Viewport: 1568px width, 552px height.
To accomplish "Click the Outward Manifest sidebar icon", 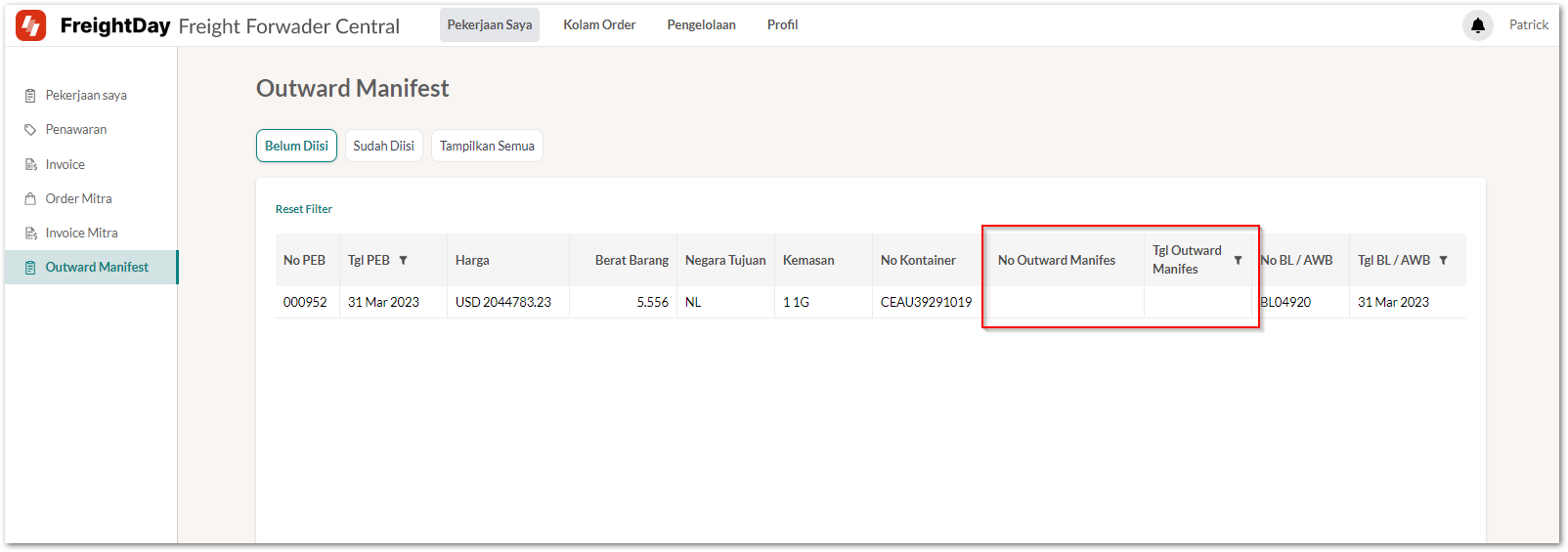I will (30, 268).
